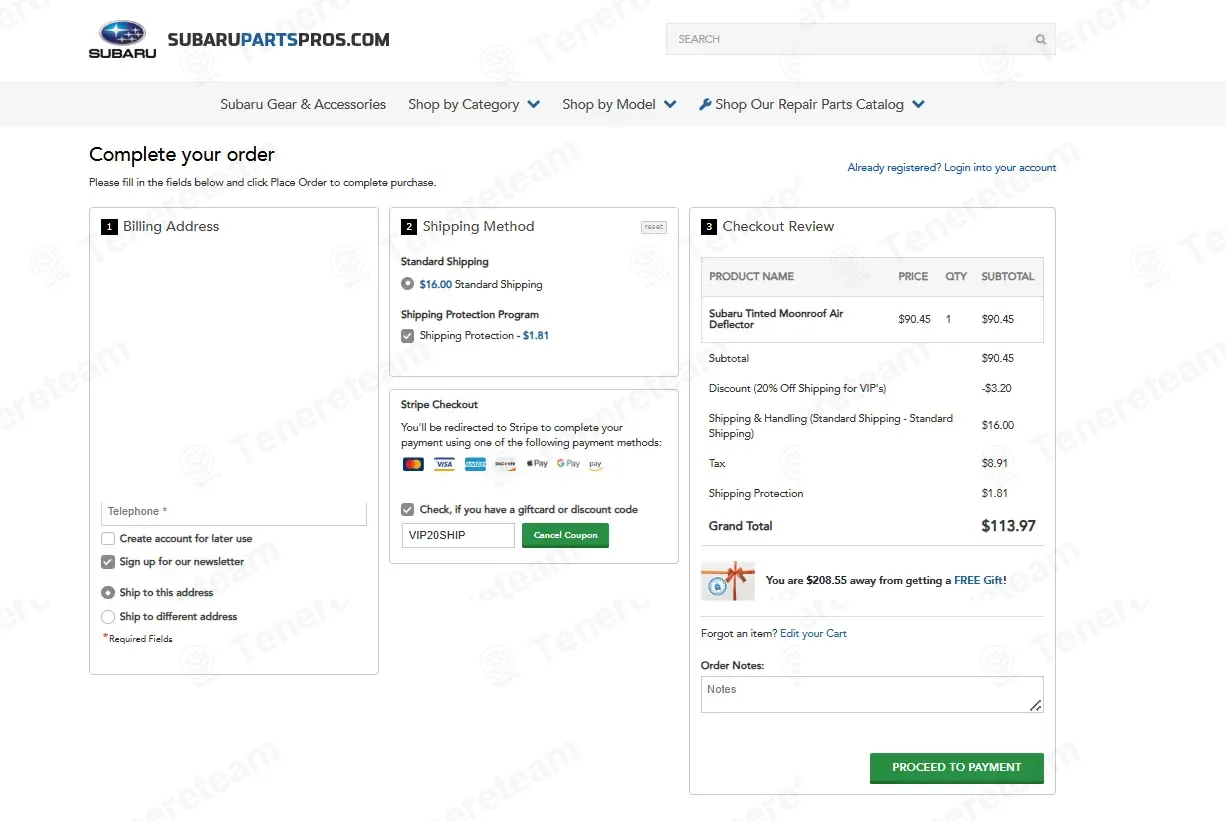This screenshot has height=821, width=1226.
Task: Expand the Shop by Model chevron
Action: coord(670,104)
